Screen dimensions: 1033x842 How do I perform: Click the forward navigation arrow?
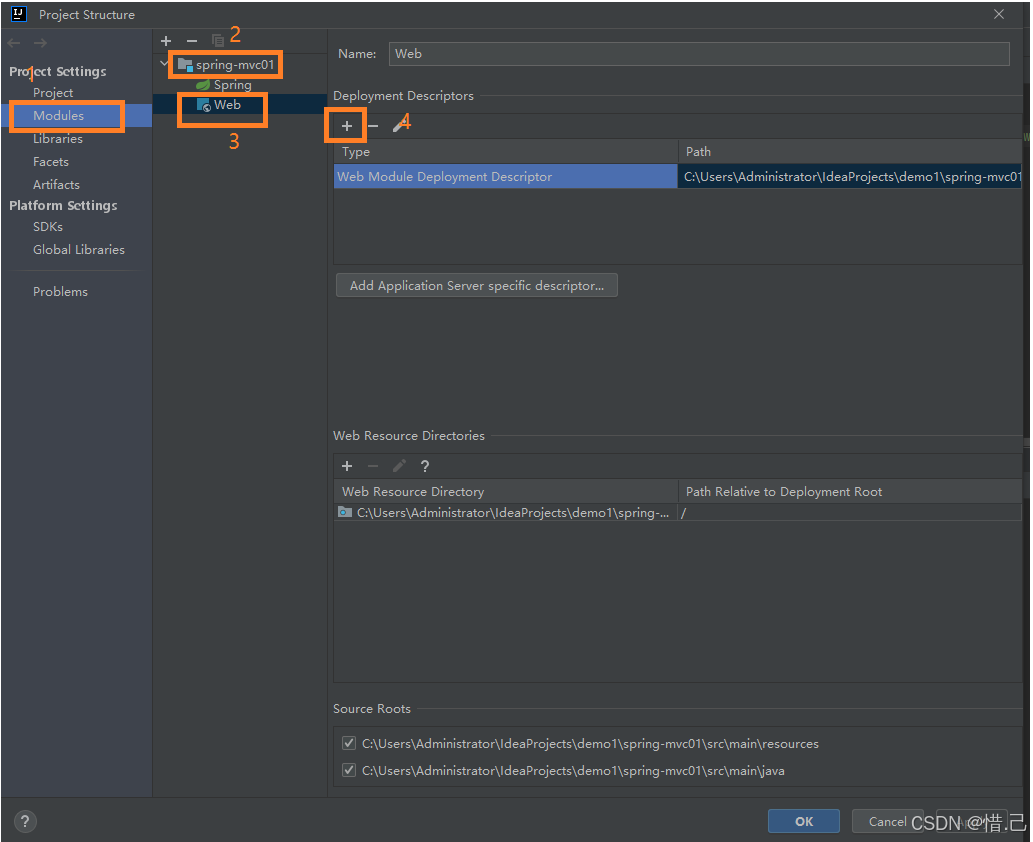click(x=40, y=43)
